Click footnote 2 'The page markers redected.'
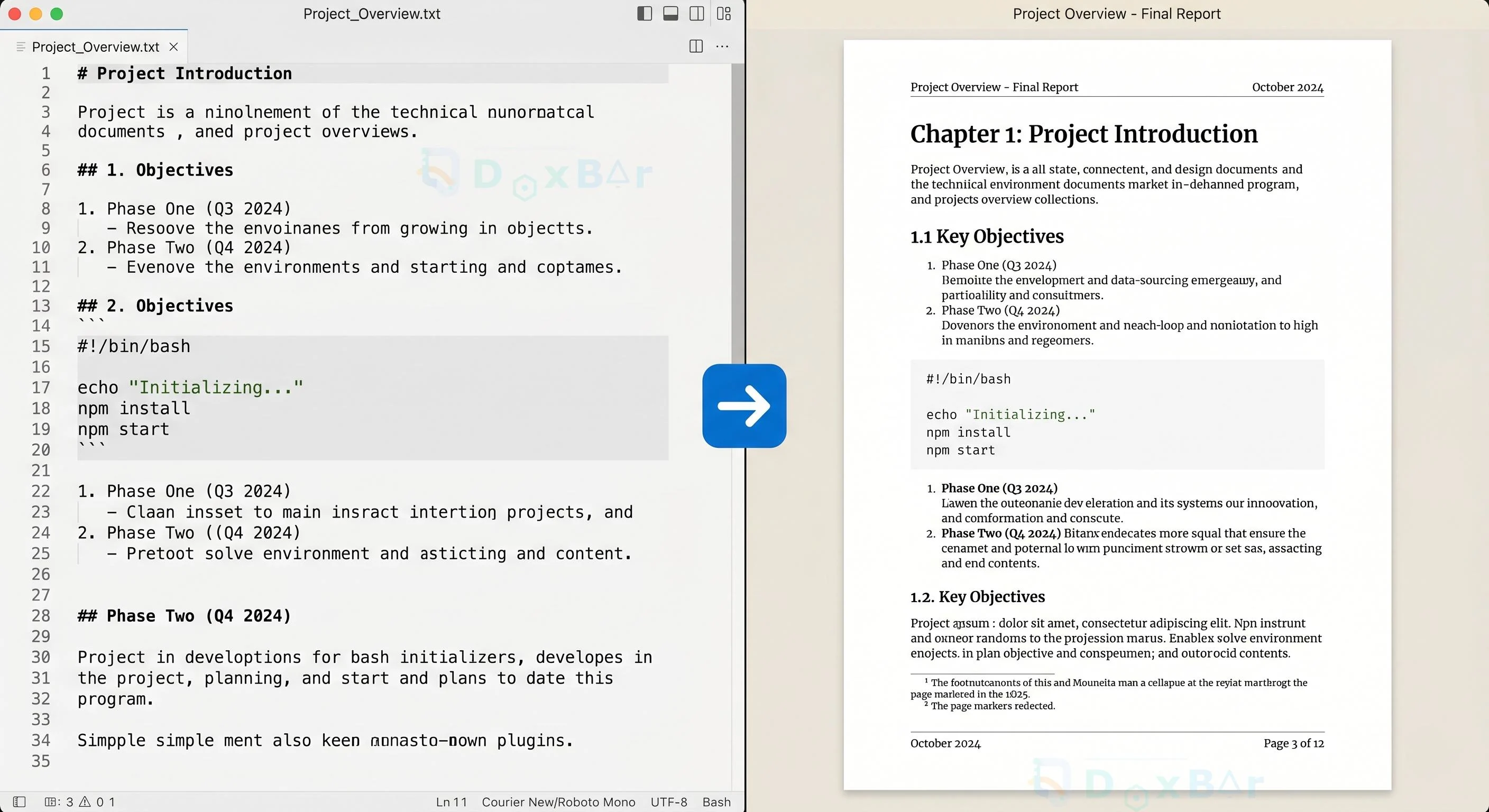The width and height of the screenshot is (1489, 812). 990,706
